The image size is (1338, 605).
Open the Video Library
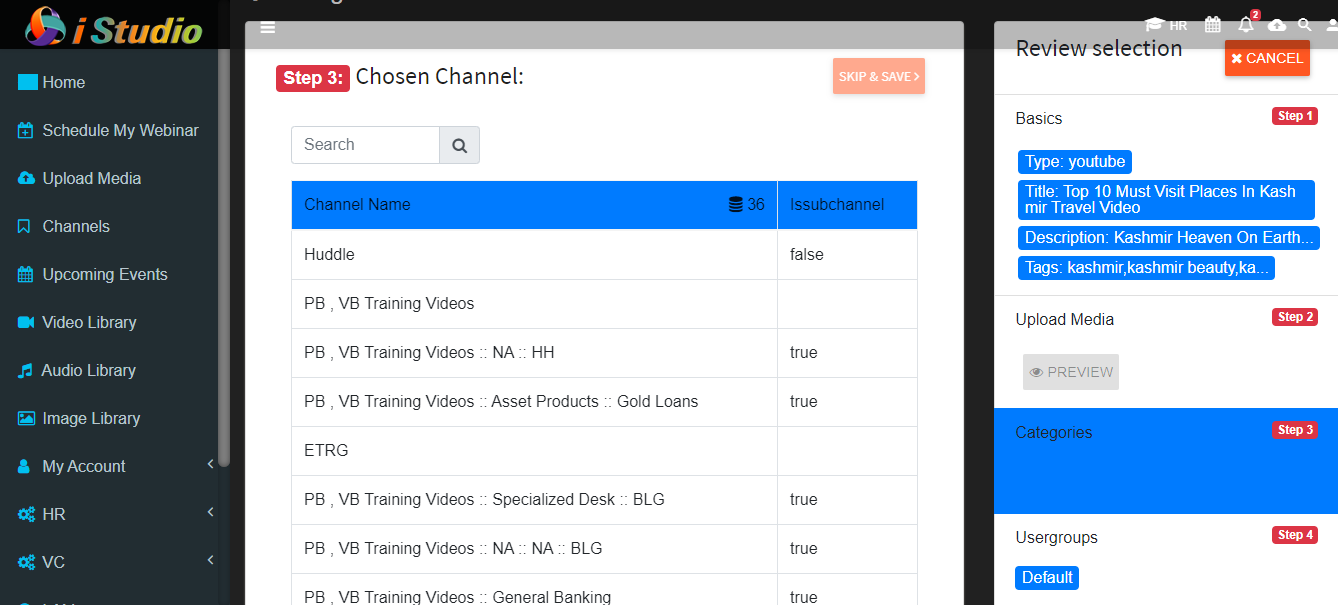(77, 322)
